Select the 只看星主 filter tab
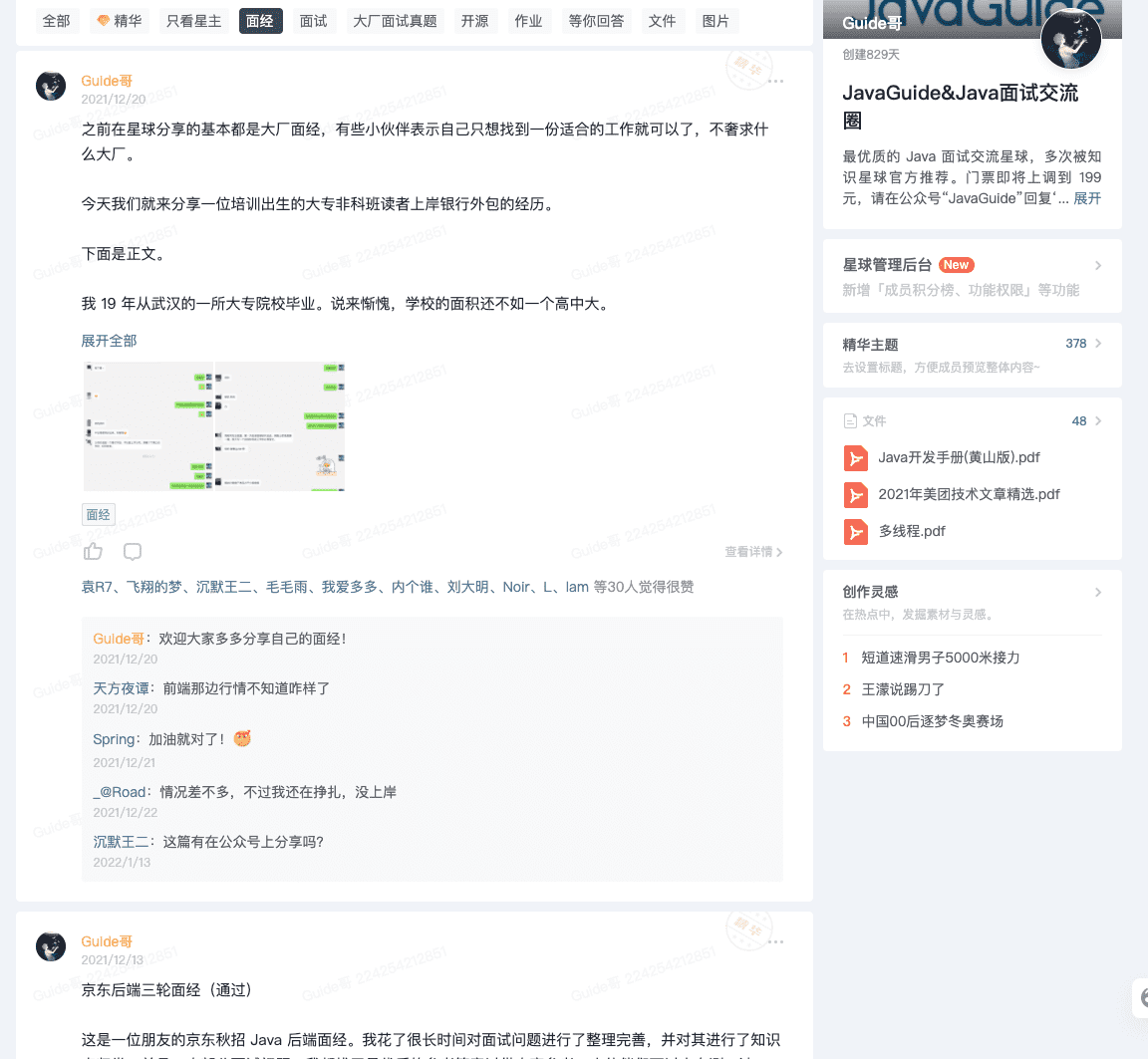The width and height of the screenshot is (1148, 1059). click(x=194, y=21)
